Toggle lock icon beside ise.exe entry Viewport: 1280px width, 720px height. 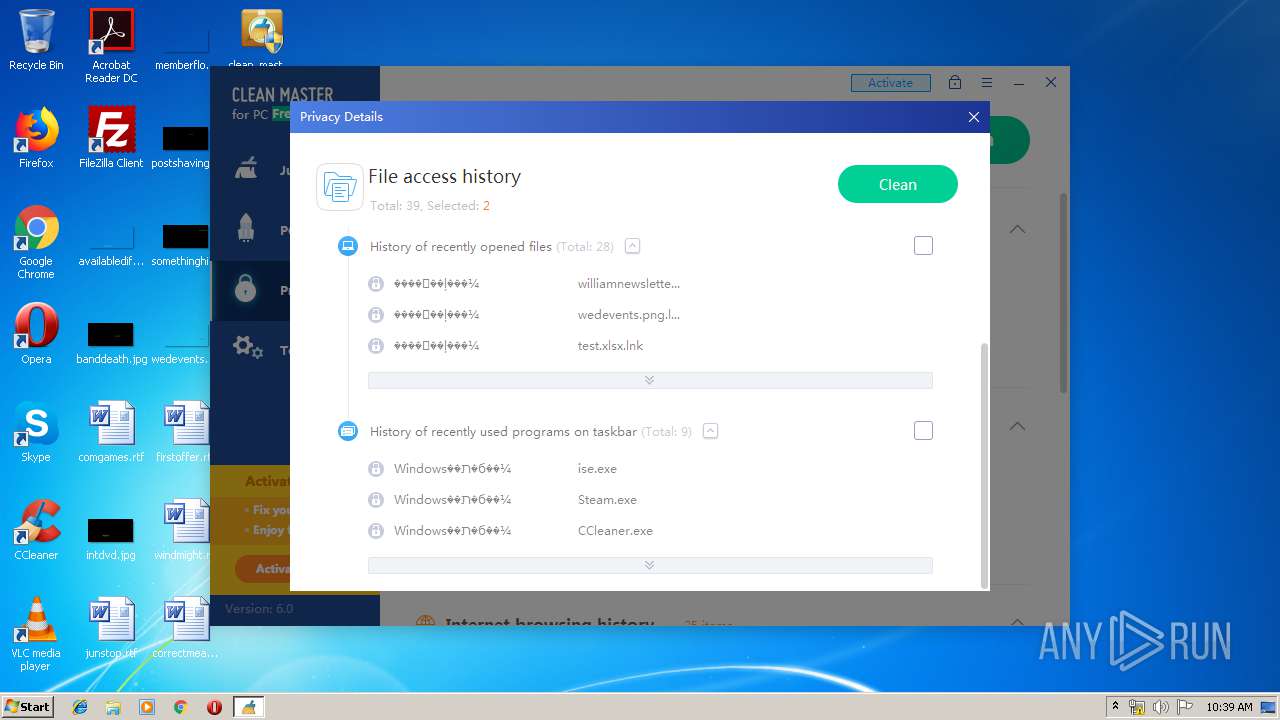point(376,469)
